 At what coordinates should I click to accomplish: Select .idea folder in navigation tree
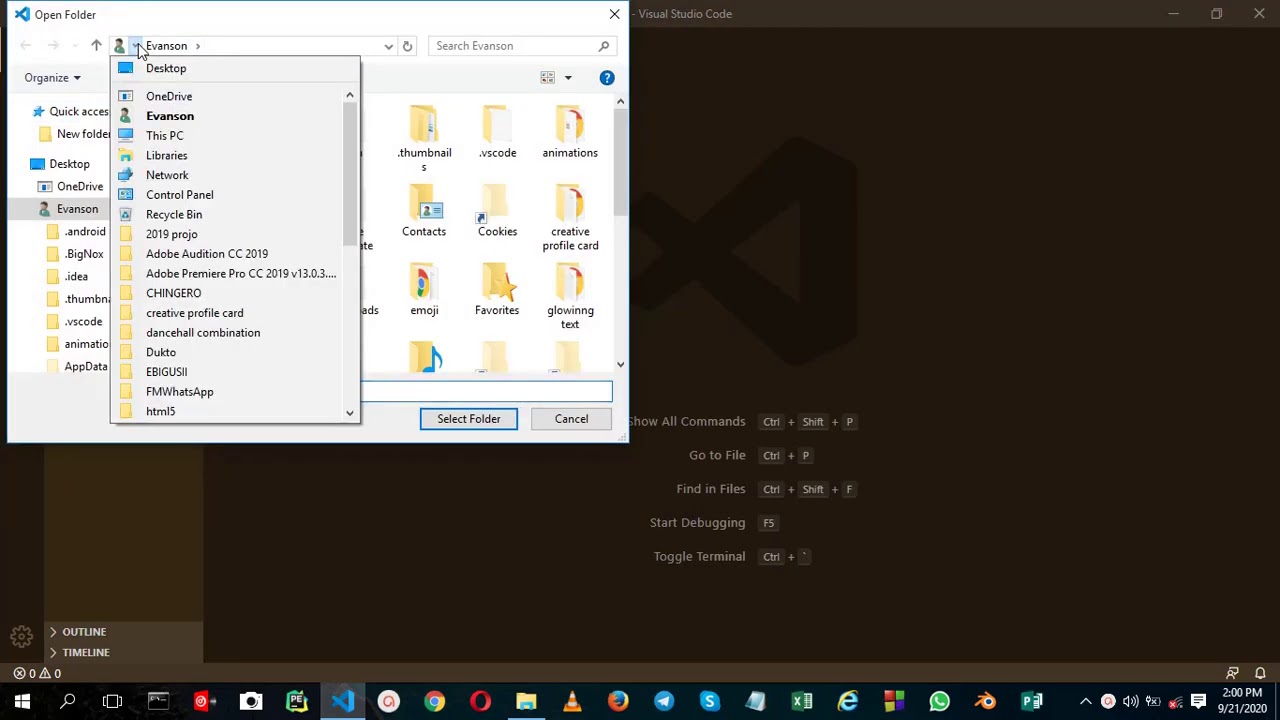click(x=76, y=277)
